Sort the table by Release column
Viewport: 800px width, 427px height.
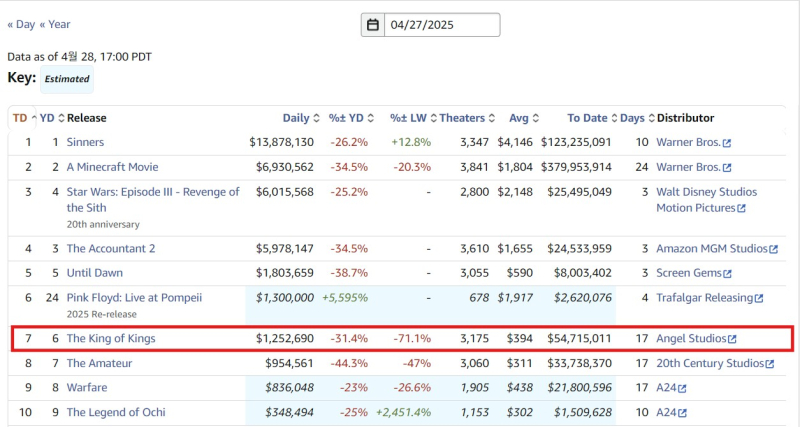(86, 118)
